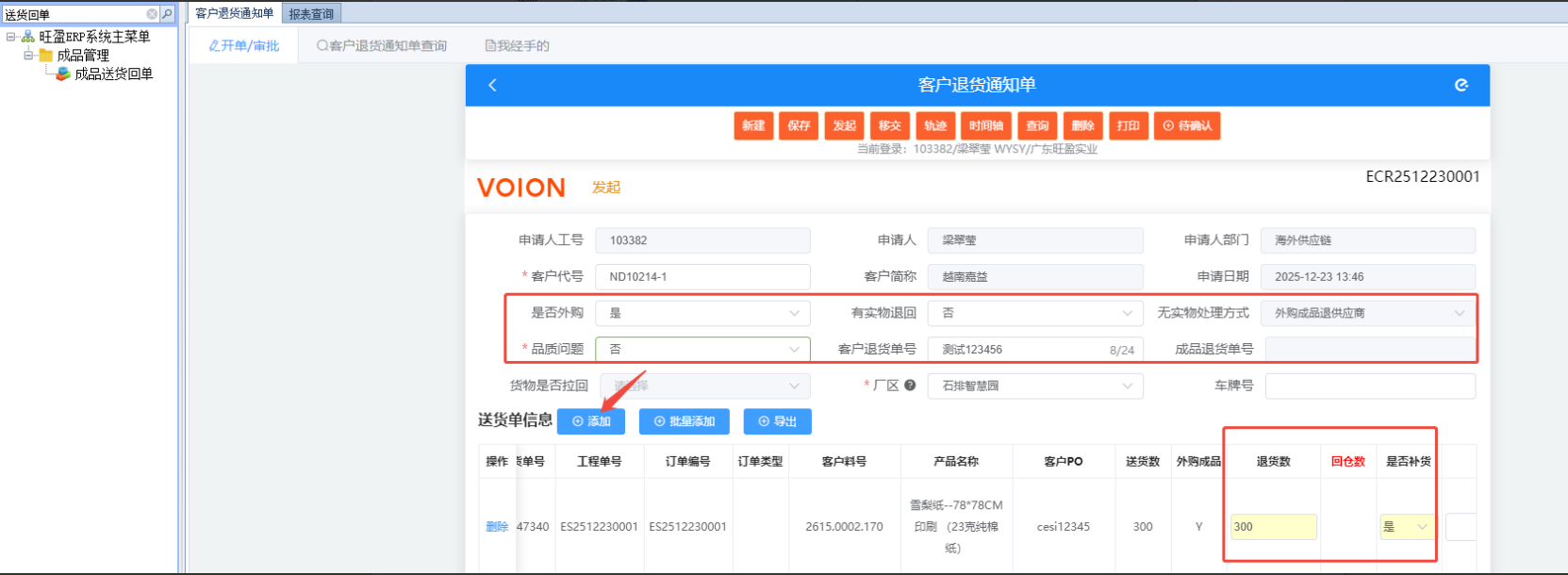Click the 移交 button
This screenshot has height=575, width=1568.
[x=889, y=125]
